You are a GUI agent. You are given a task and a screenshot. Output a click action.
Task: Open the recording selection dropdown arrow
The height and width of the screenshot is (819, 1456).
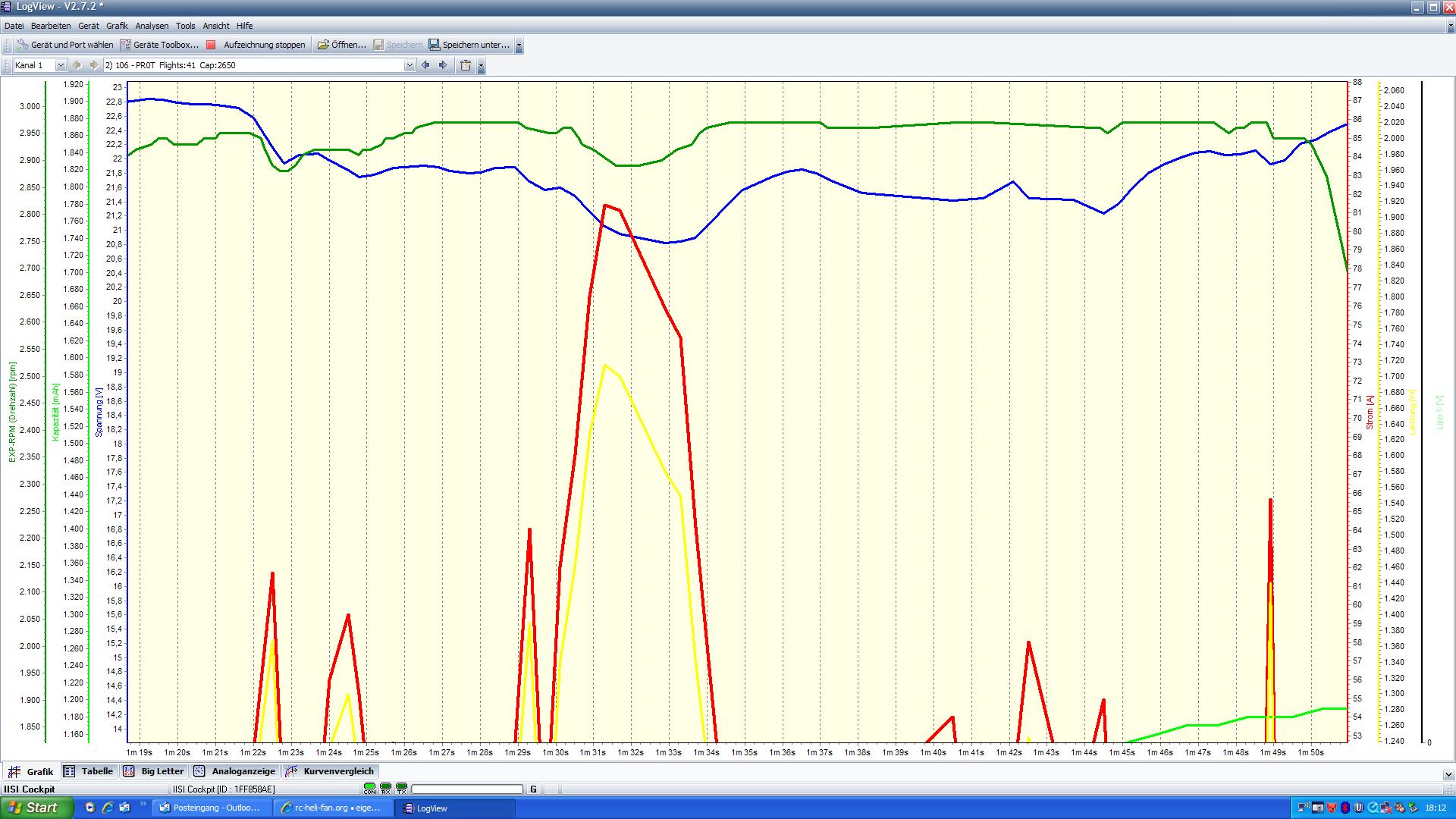409,65
